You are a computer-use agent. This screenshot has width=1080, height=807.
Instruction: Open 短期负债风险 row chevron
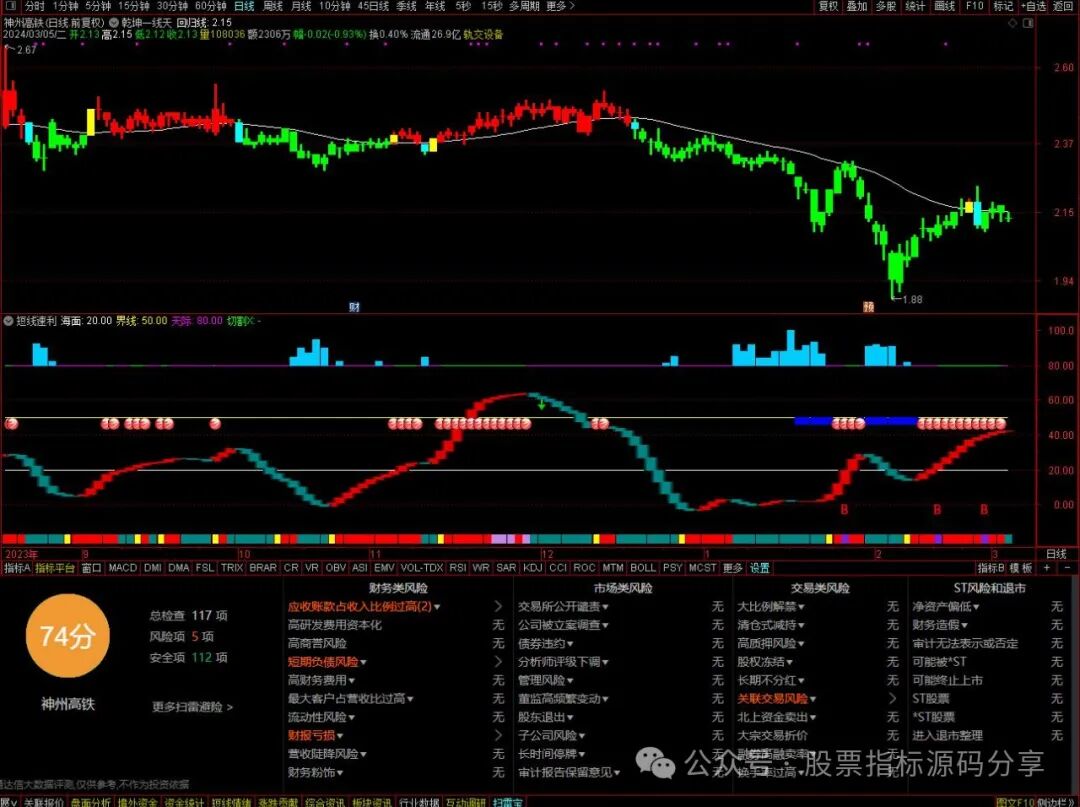tap(499, 662)
